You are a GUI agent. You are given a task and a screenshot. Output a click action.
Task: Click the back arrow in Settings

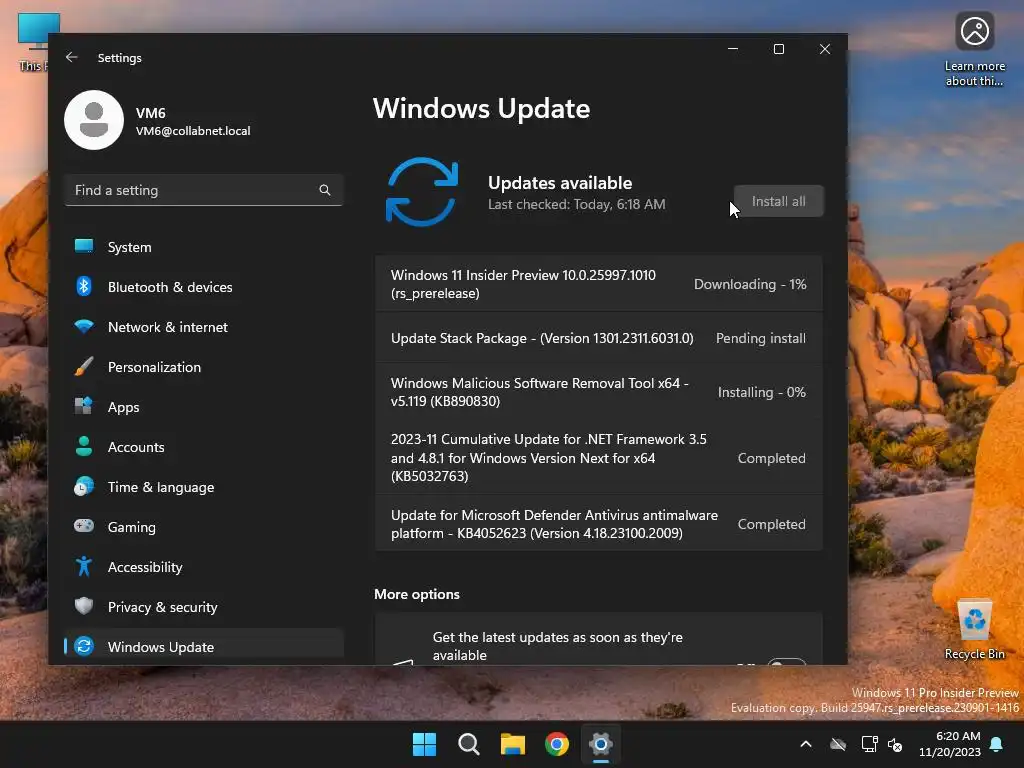pyautogui.click(x=72, y=57)
